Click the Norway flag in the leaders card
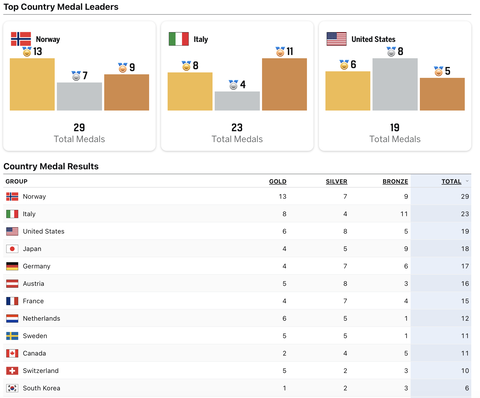Viewport: 480px width, 398px height. 21,39
